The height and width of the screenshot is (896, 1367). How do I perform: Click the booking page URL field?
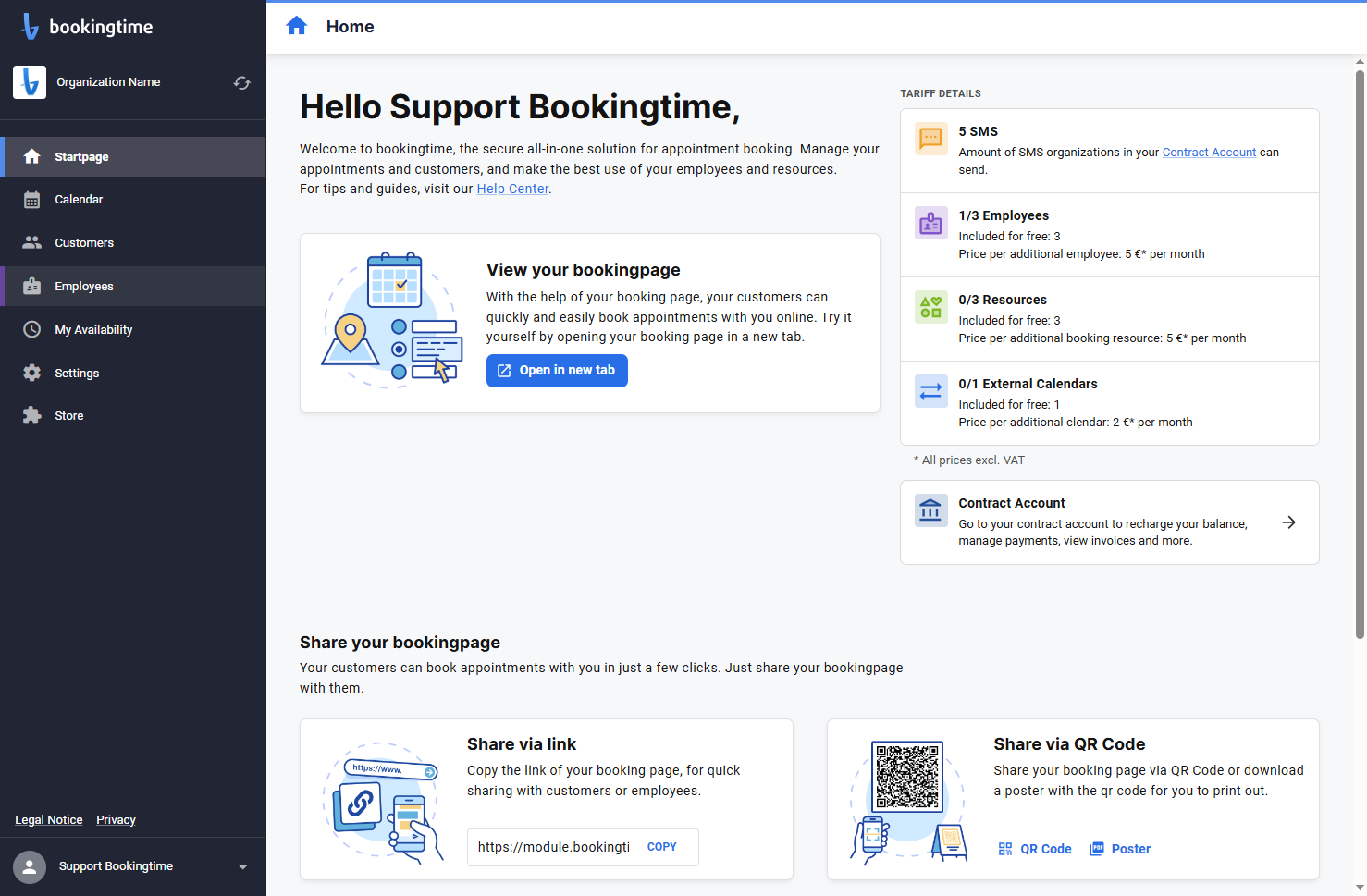(553, 847)
